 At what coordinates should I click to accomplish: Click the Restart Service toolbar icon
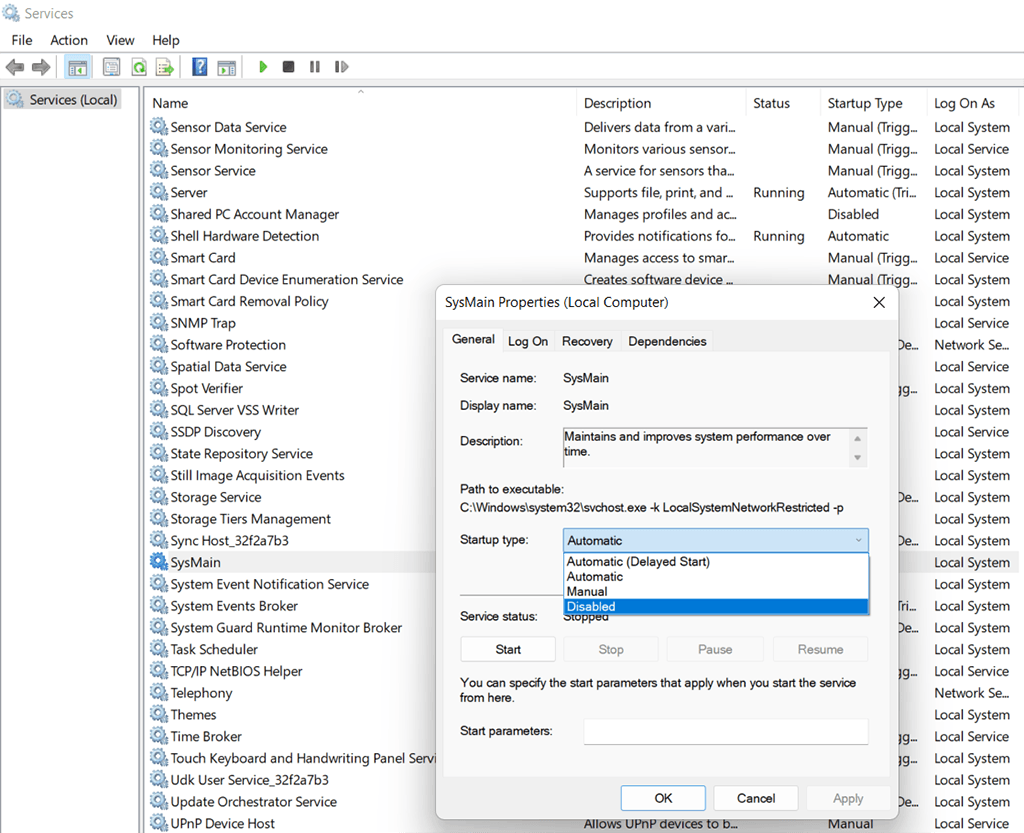click(x=341, y=67)
